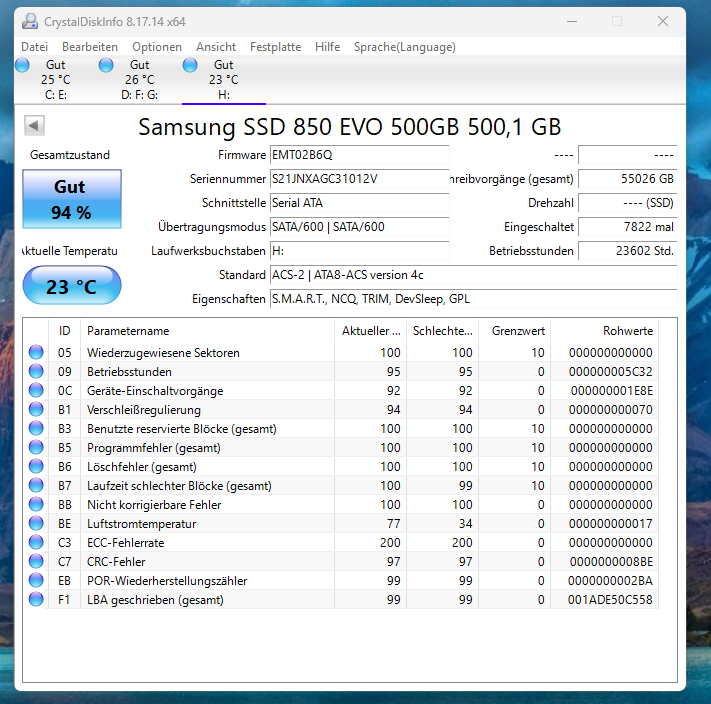Screen dimensions: 711x704
Task: Click status orb for CRC-Fehler row
Action: pos(36,562)
